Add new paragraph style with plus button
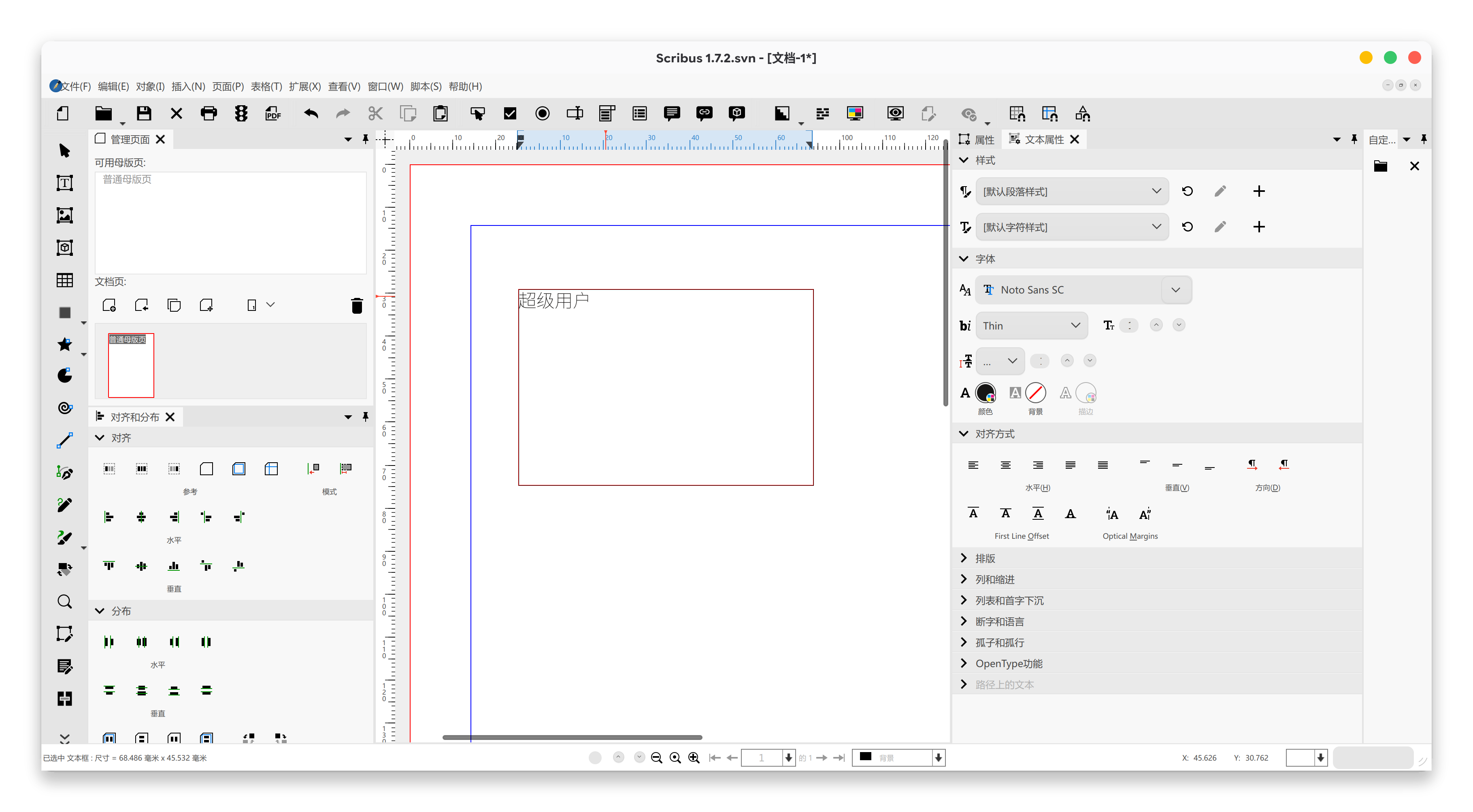Viewport: 1473px width, 812px height. click(x=1258, y=191)
